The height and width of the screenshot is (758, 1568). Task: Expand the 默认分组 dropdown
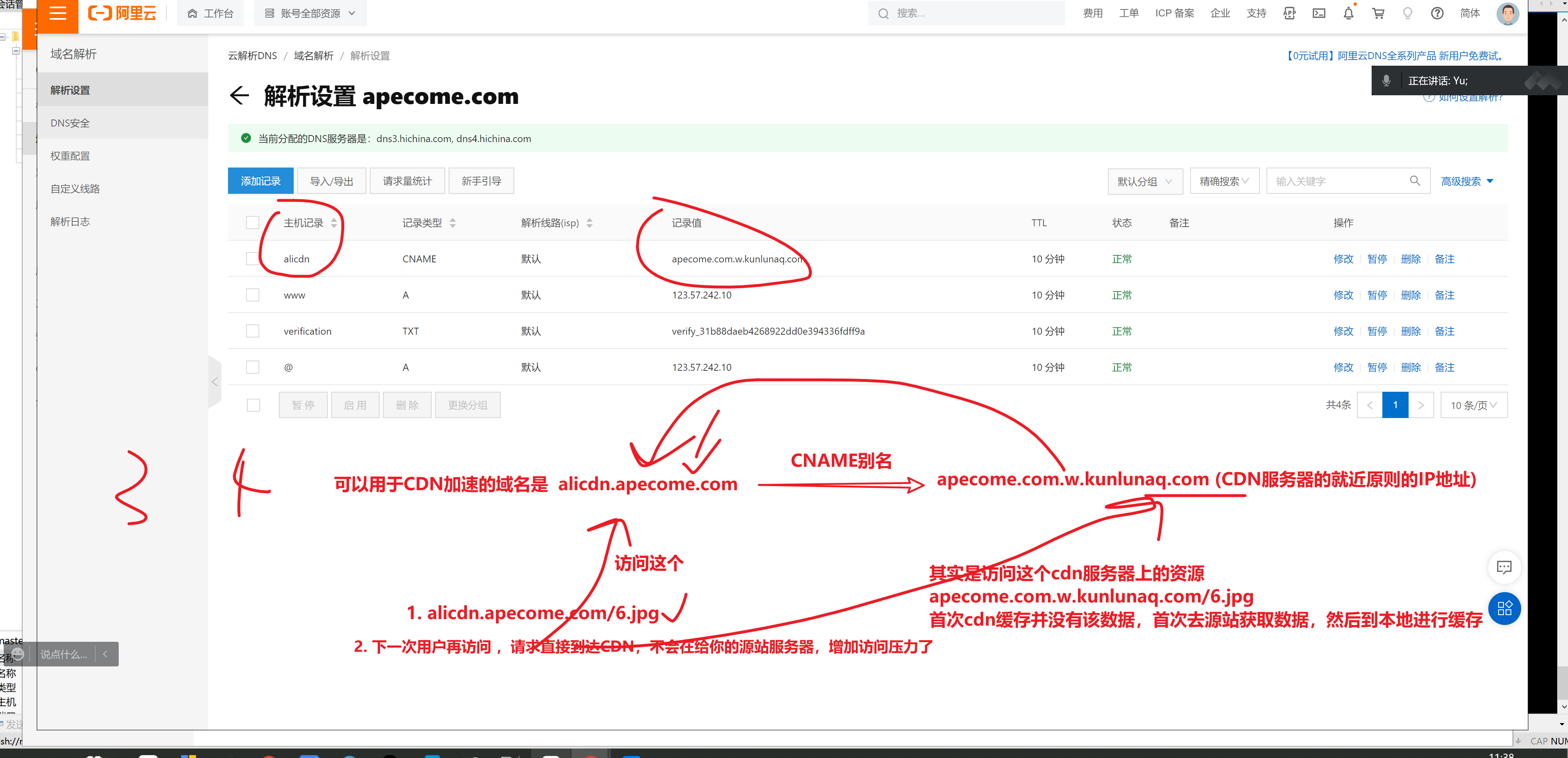[1145, 181]
